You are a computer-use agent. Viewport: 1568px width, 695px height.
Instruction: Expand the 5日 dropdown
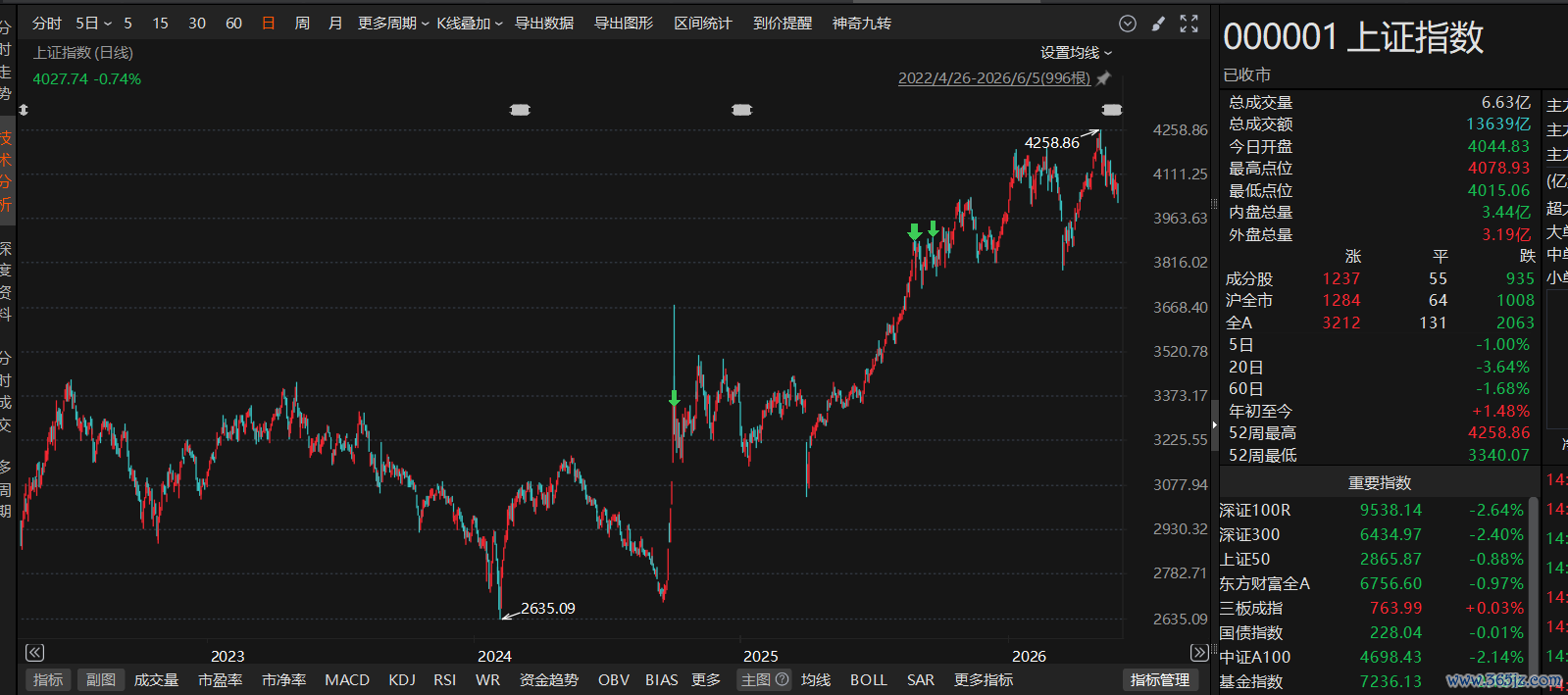tap(93, 24)
